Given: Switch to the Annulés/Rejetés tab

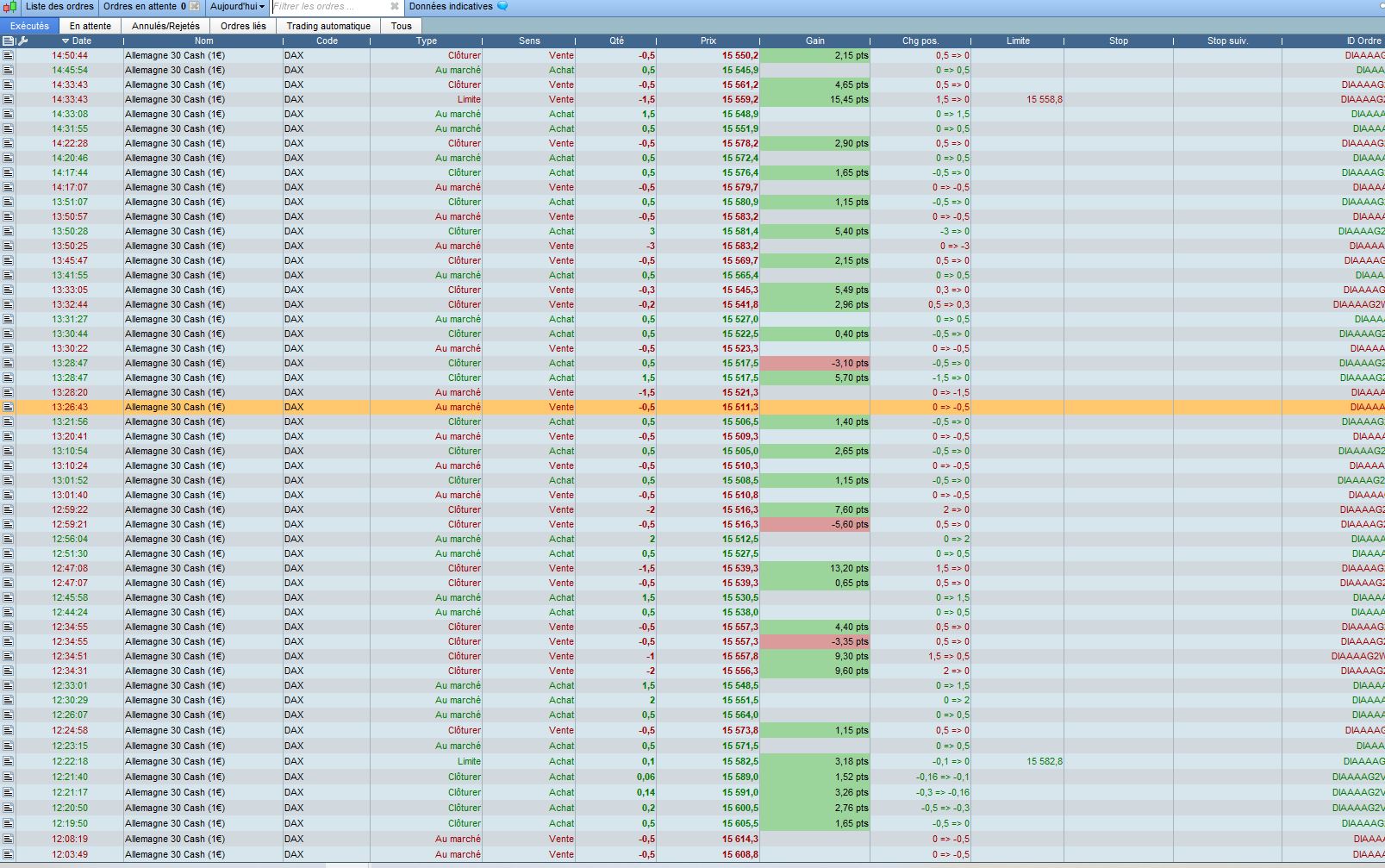Looking at the screenshot, I should click(x=165, y=26).
